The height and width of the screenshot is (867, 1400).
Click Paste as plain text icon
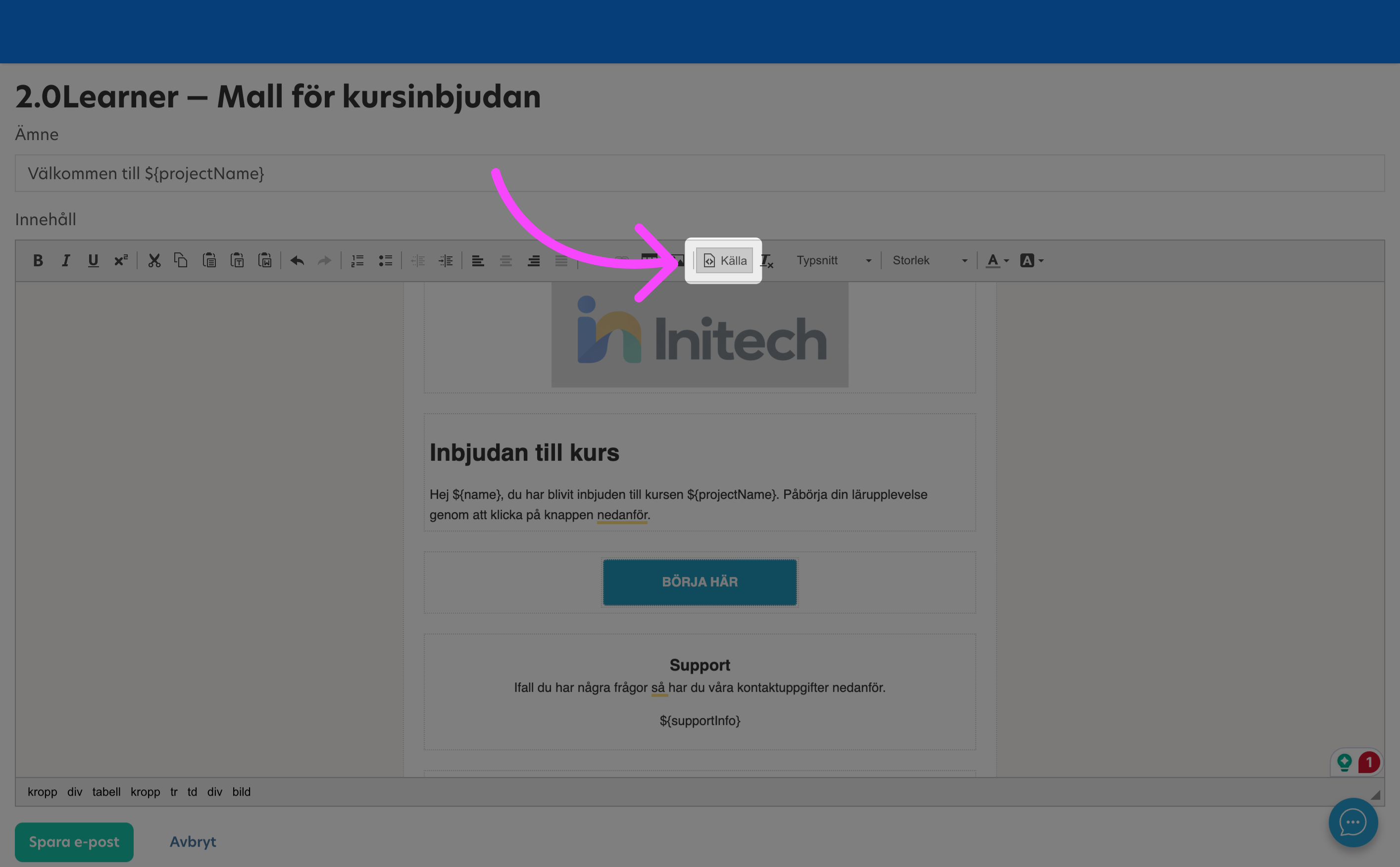coord(237,260)
